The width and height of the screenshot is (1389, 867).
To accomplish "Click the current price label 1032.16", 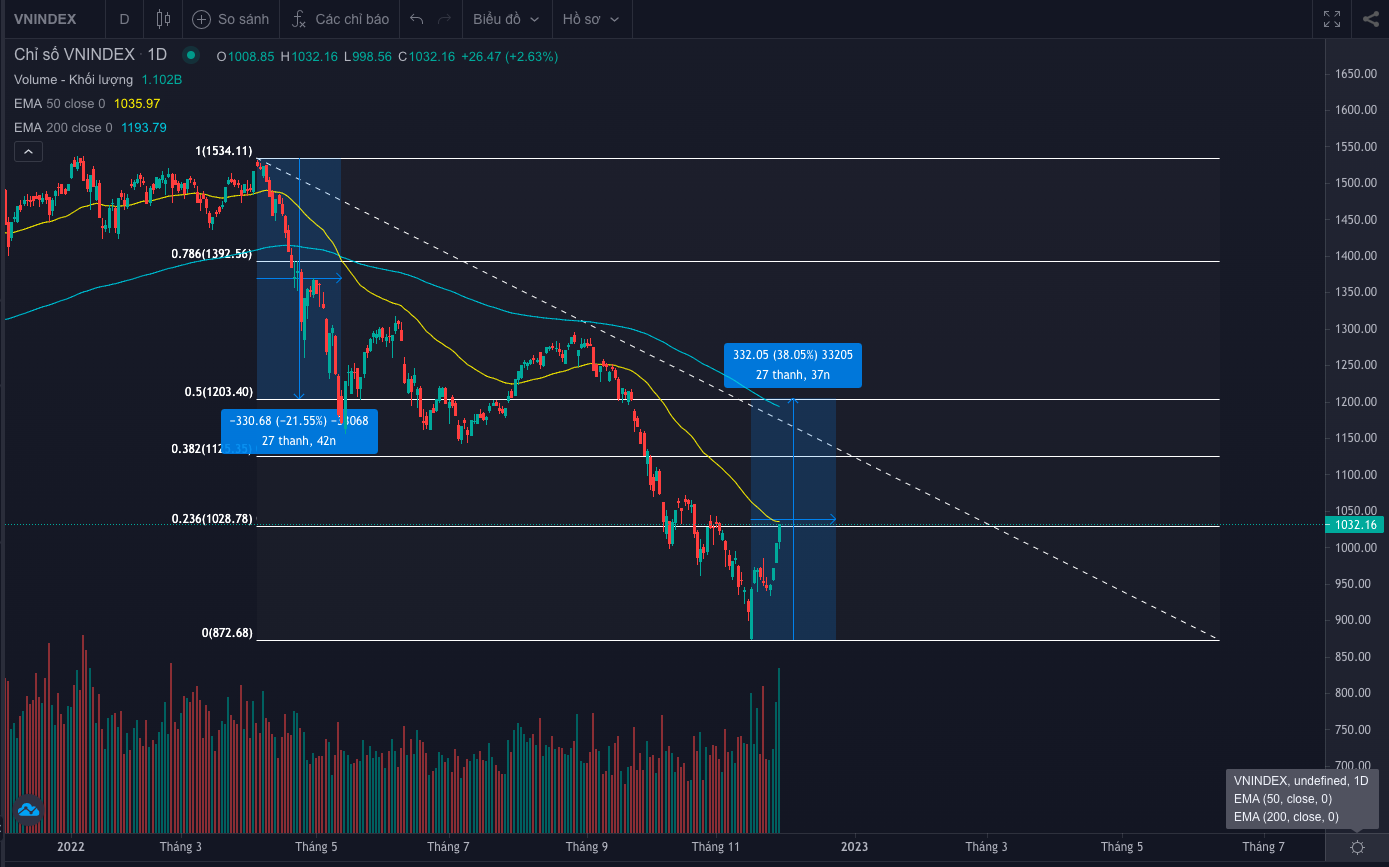I will 1353,524.
